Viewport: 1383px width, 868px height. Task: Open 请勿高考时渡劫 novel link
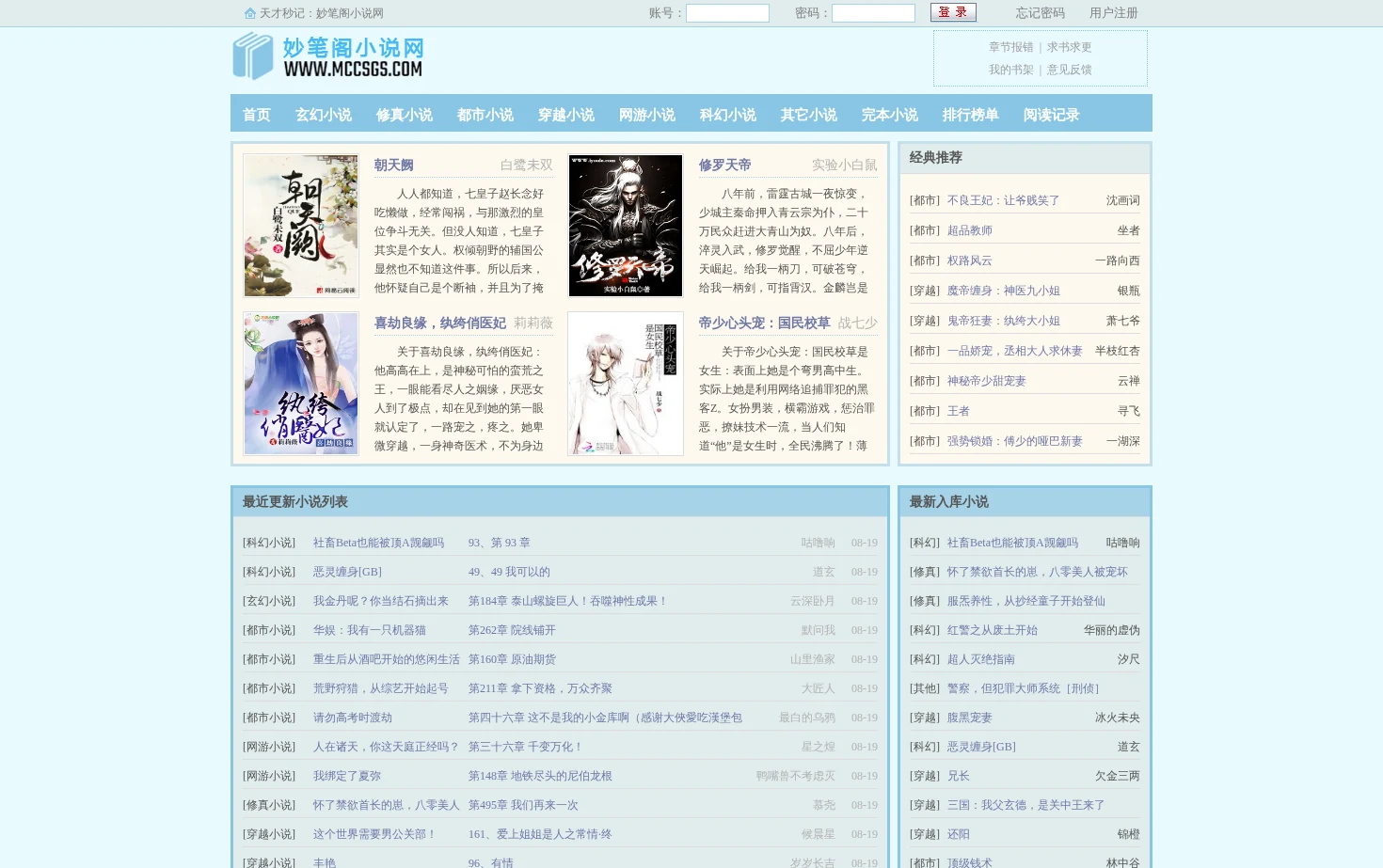(x=353, y=718)
